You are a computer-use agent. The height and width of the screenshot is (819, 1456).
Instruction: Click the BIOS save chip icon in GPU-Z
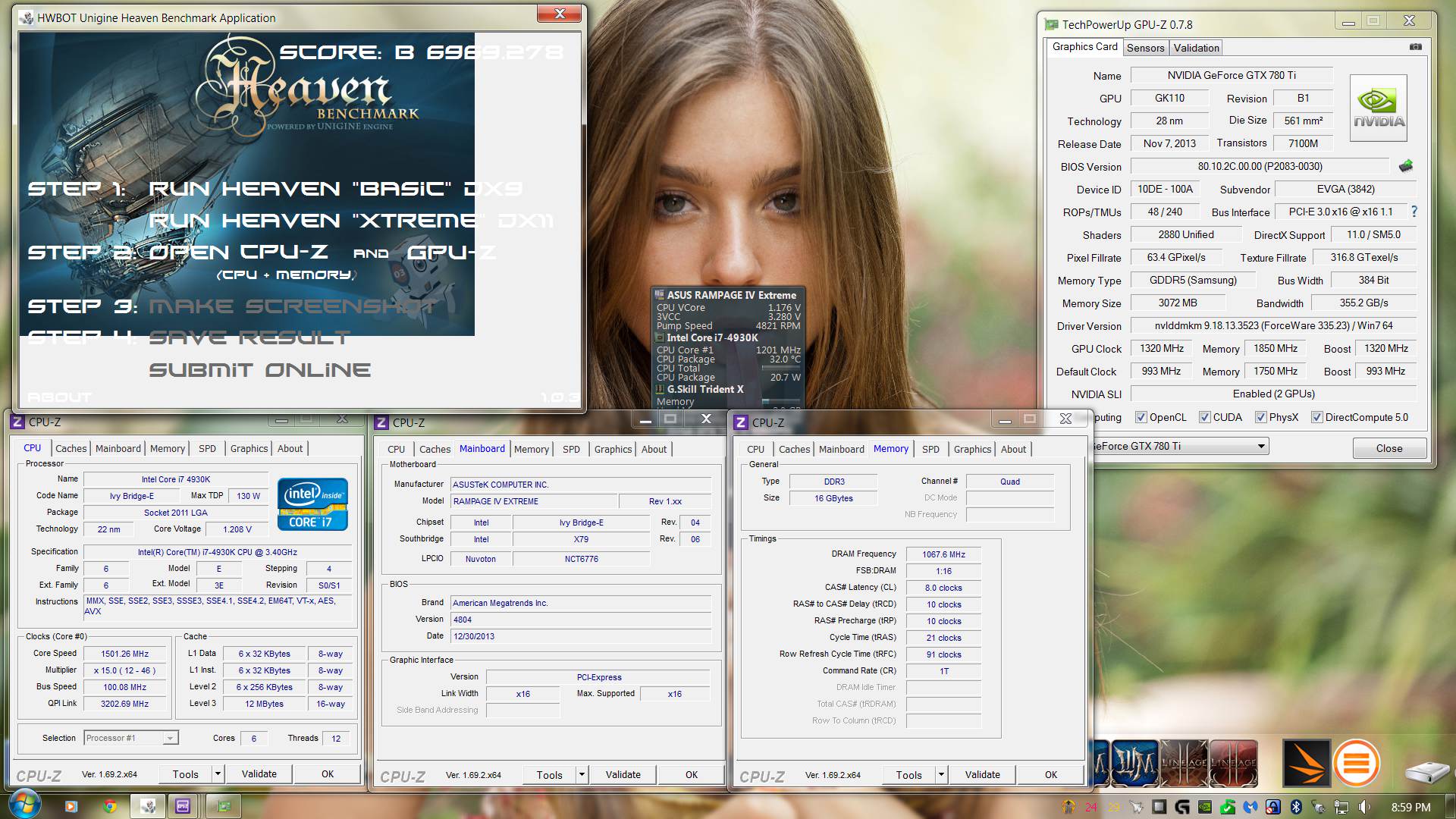pos(1405,166)
